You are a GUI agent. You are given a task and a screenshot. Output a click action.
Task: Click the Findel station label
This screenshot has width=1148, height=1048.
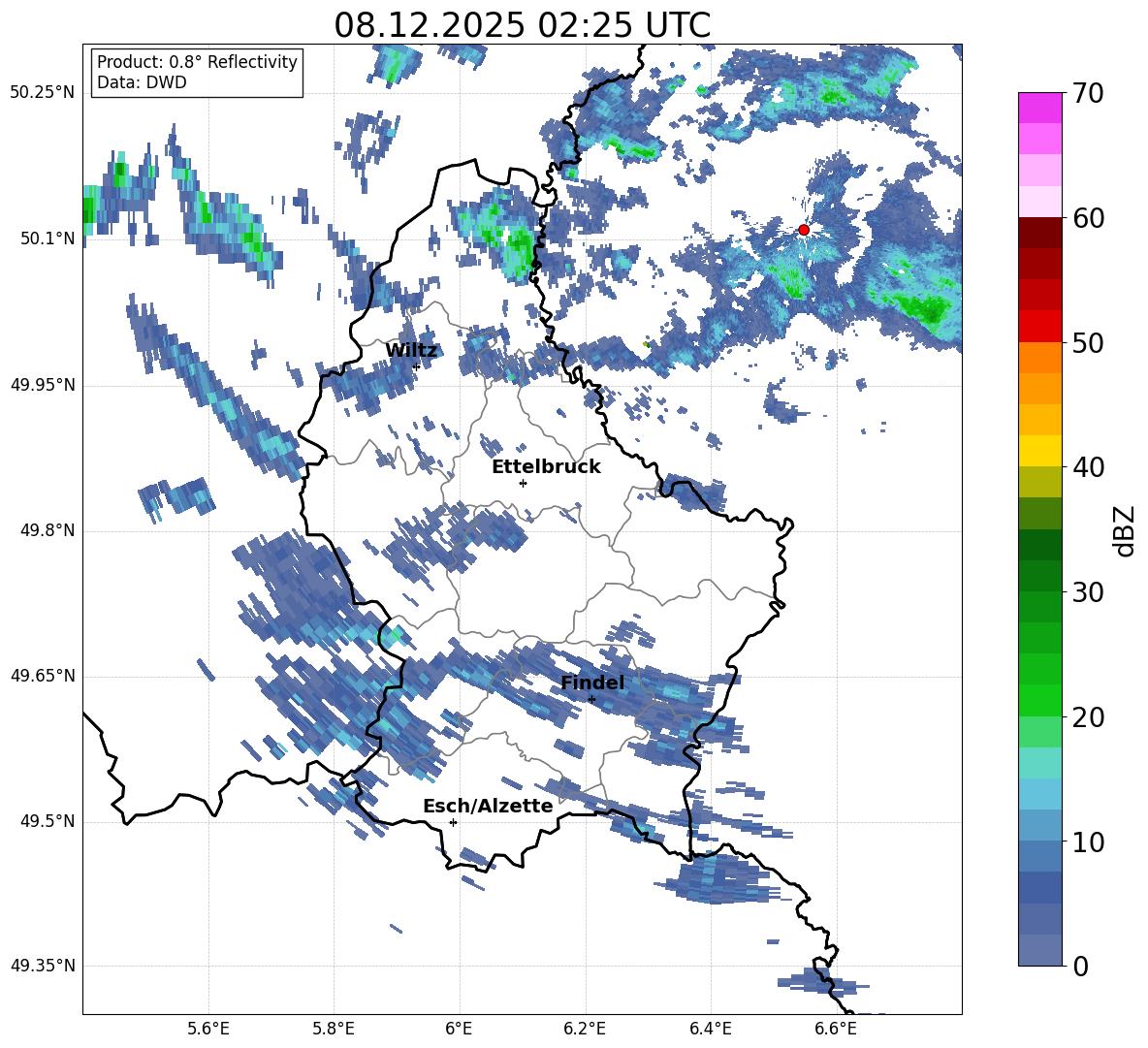click(x=592, y=683)
